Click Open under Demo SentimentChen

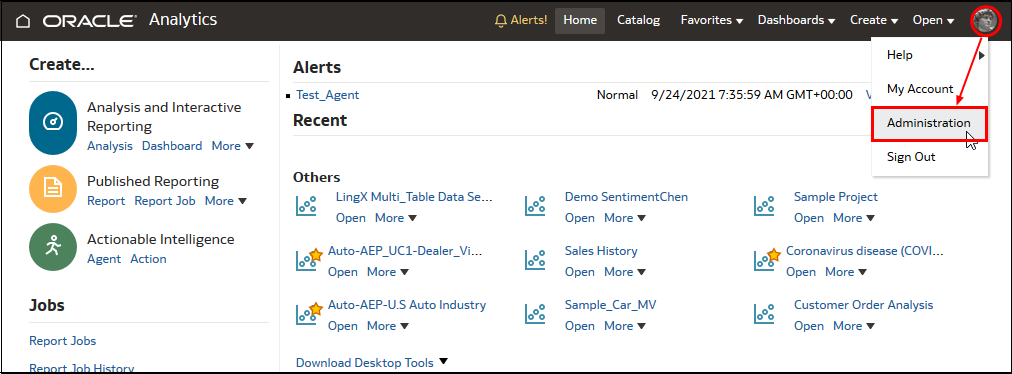(x=580, y=218)
